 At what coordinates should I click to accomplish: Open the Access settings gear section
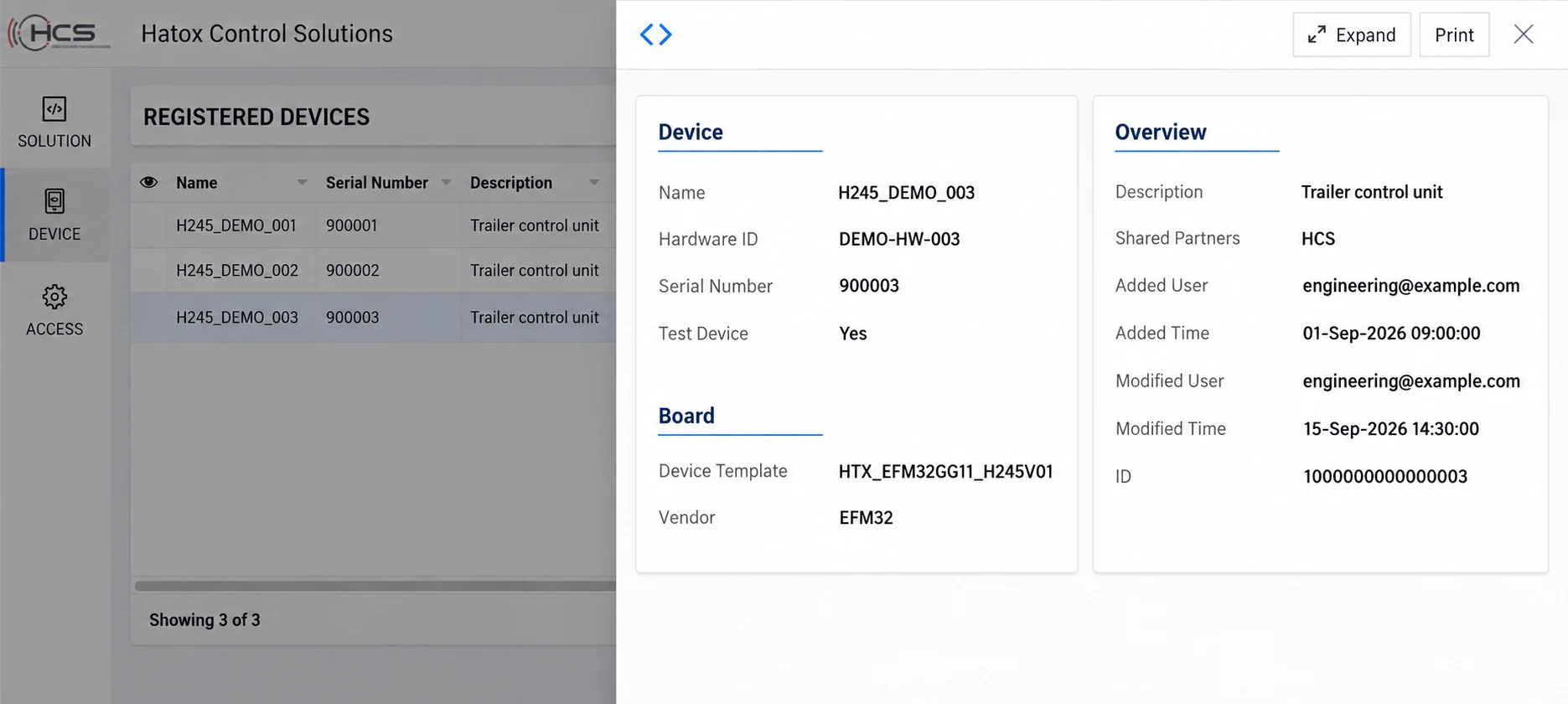(54, 310)
